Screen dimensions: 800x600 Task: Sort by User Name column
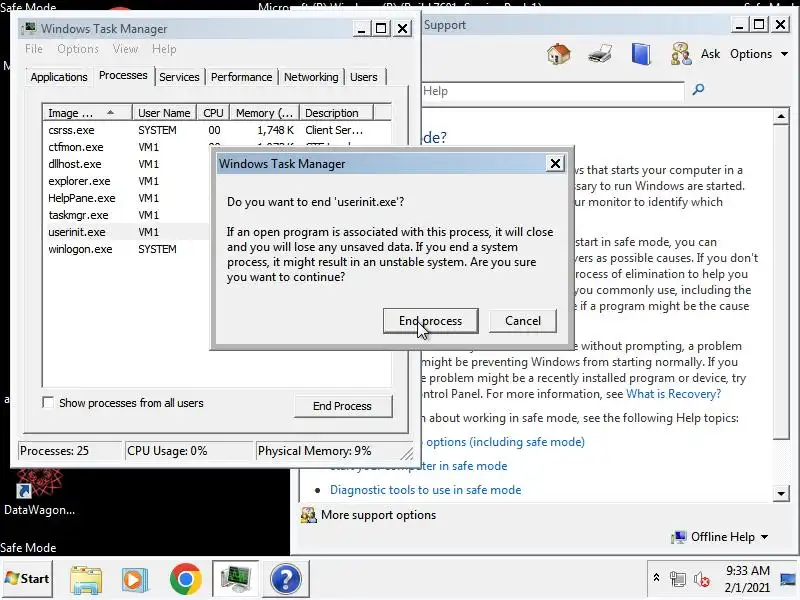tap(164, 113)
